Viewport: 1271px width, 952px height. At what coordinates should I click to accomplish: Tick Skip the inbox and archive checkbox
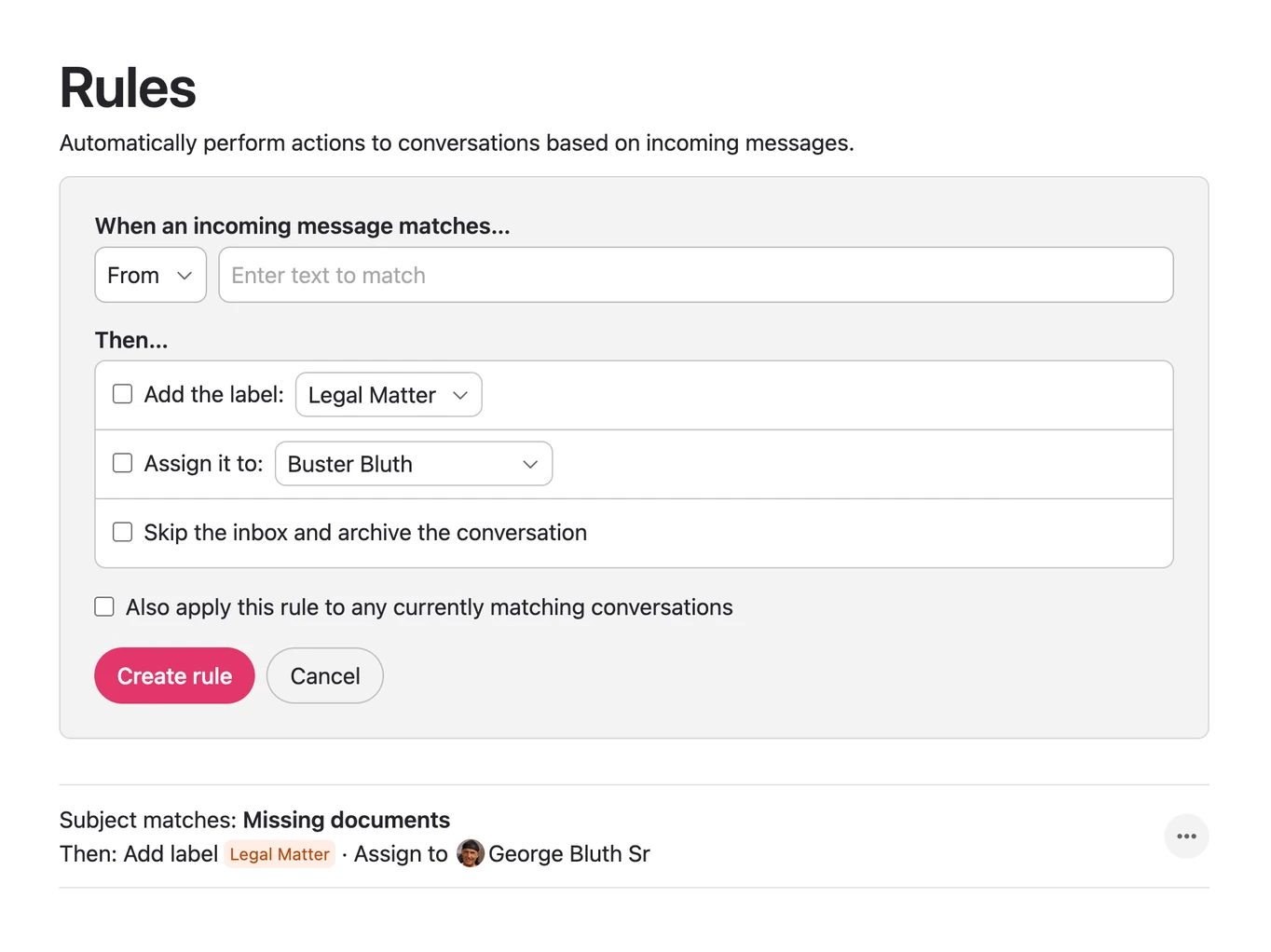pos(122,532)
